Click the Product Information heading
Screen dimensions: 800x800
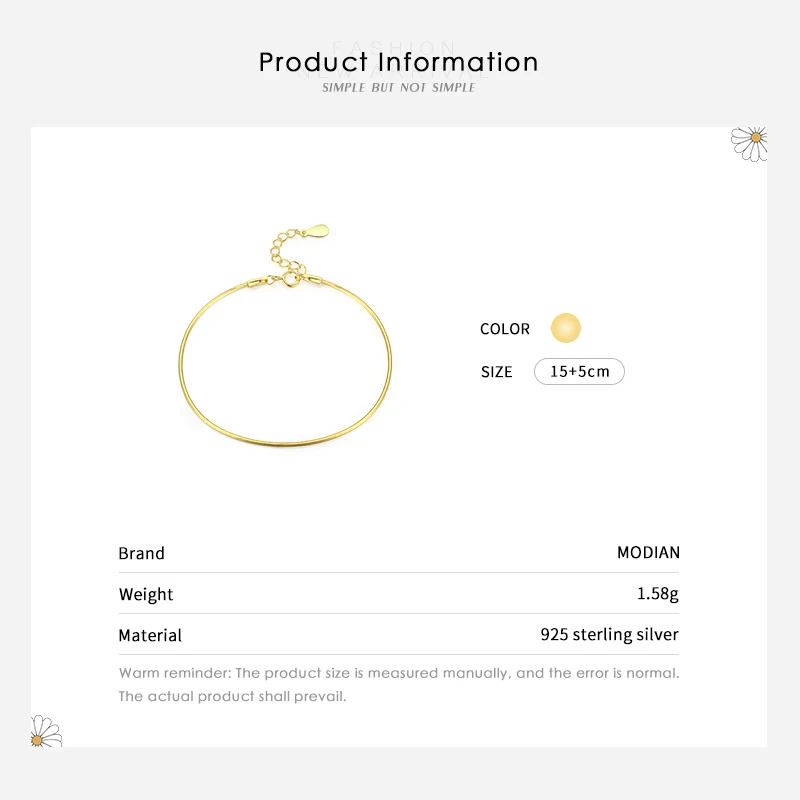point(399,62)
